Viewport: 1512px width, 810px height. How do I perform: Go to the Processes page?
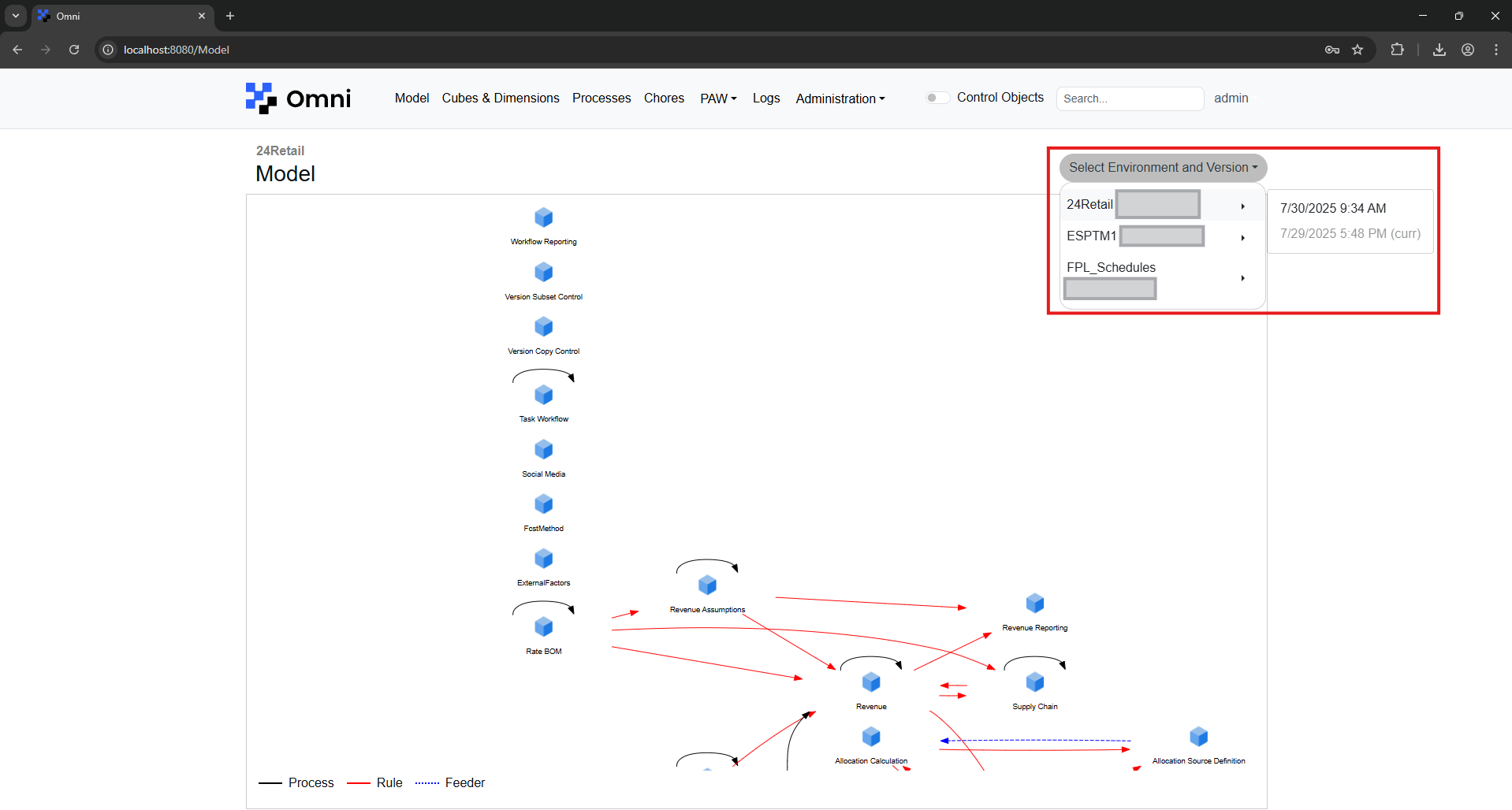(x=601, y=98)
